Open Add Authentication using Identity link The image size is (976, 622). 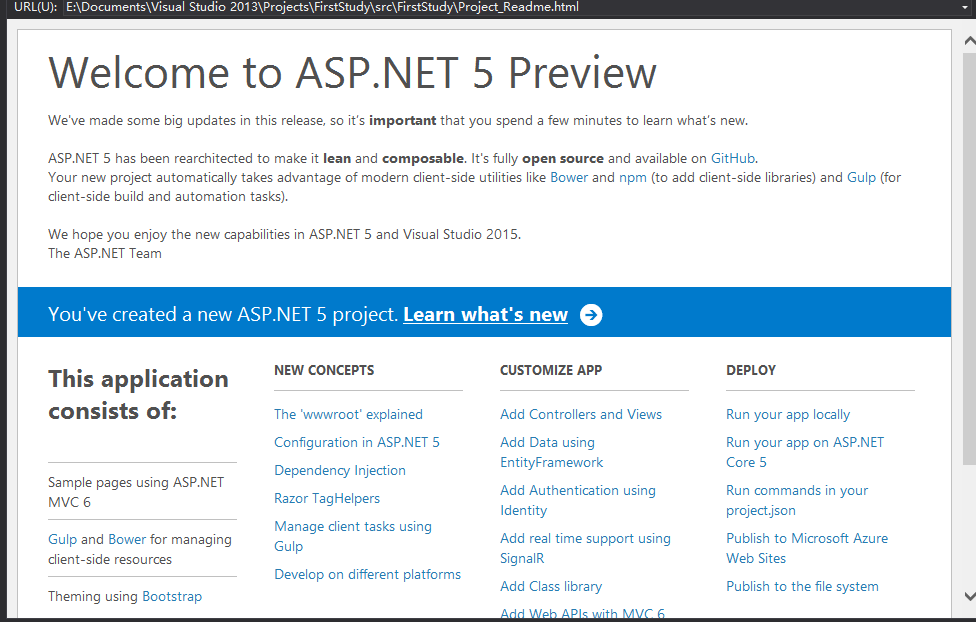(578, 500)
